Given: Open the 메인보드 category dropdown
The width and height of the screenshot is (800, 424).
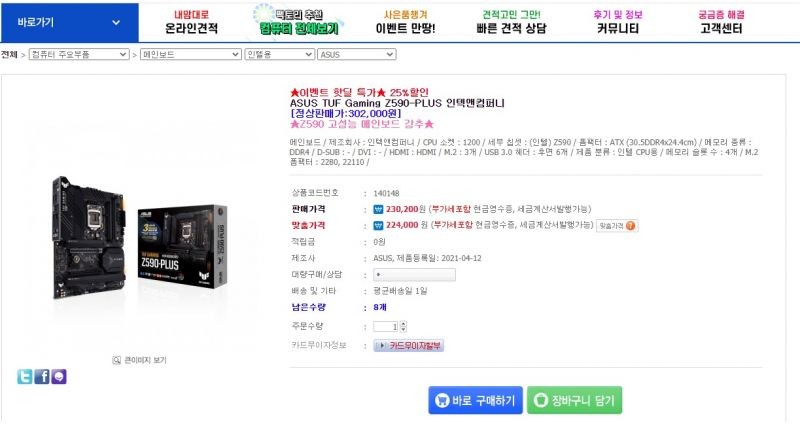Looking at the screenshot, I should click(191, 54).
